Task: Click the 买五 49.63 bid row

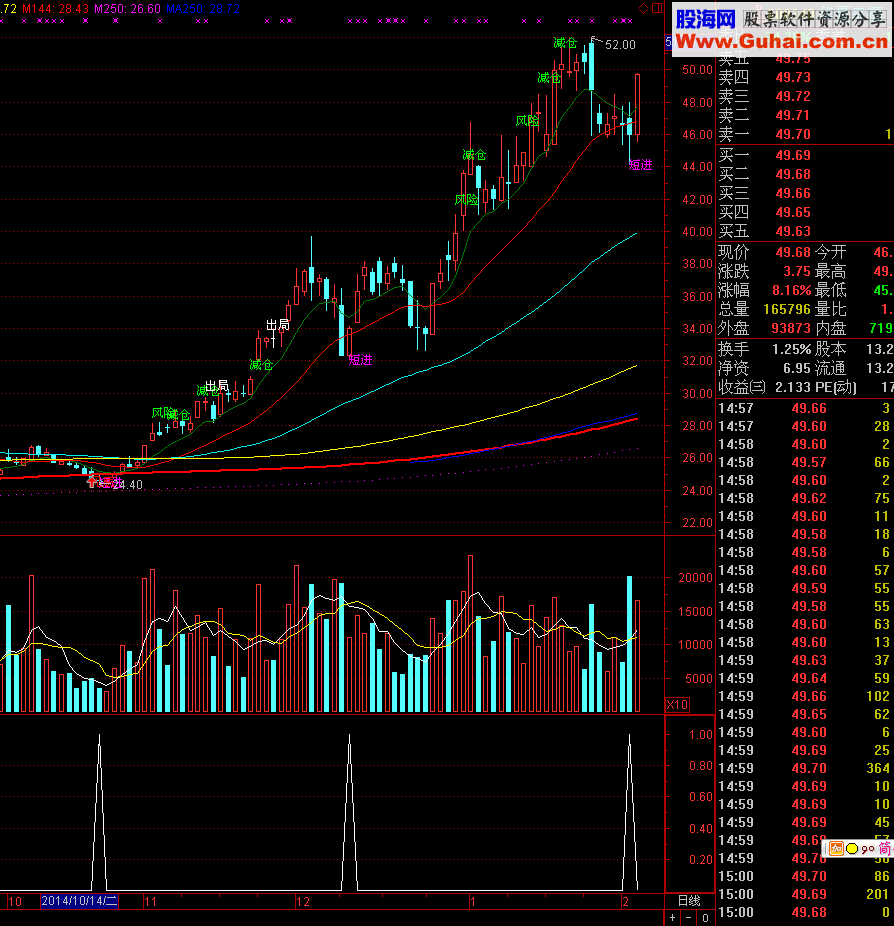Action: (804, 231)
